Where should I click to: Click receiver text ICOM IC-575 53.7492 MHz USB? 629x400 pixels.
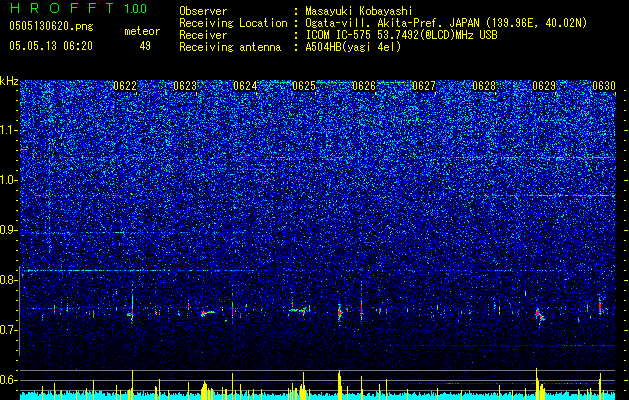(401, 35)
